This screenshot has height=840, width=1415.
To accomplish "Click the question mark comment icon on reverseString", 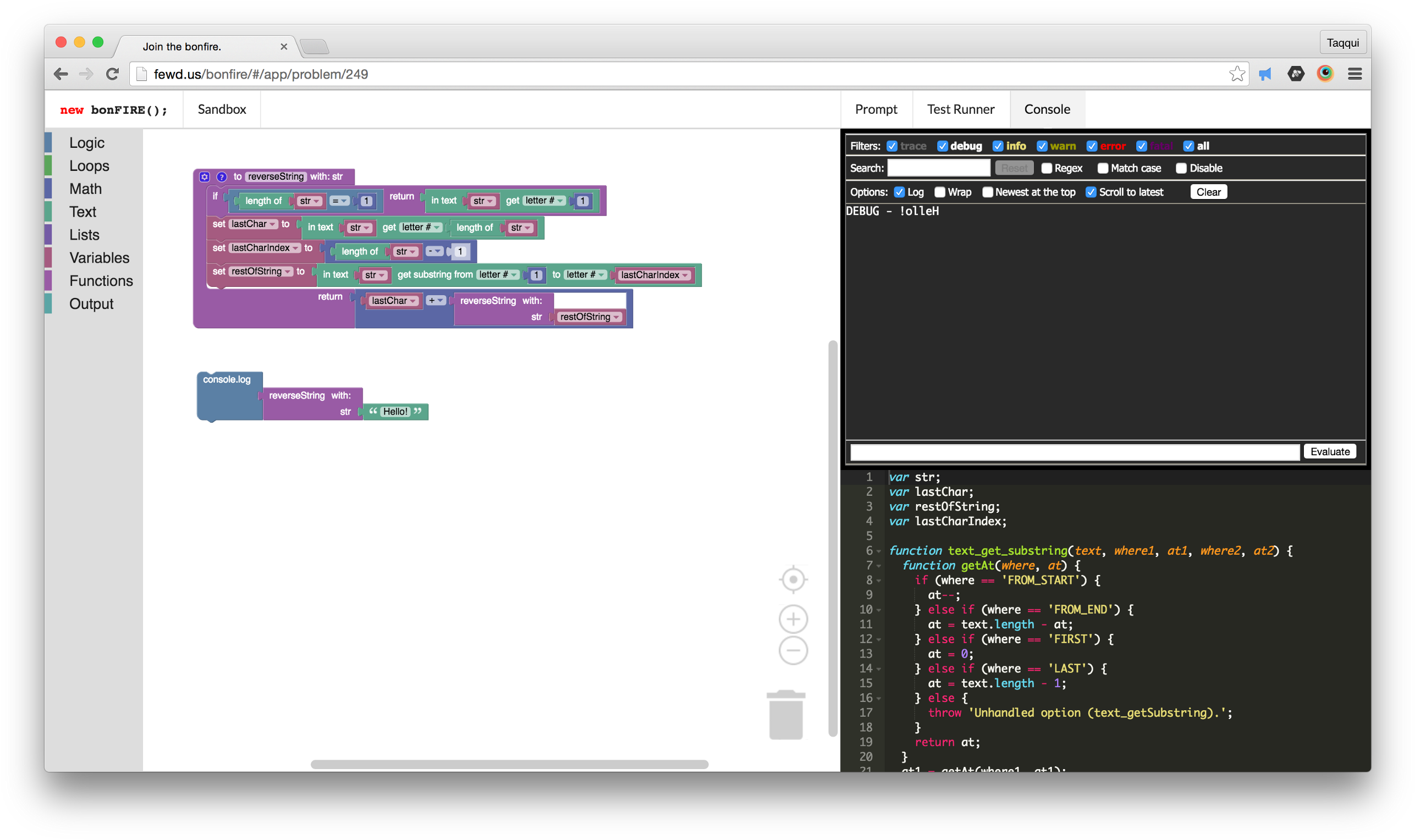I will 222,176.
